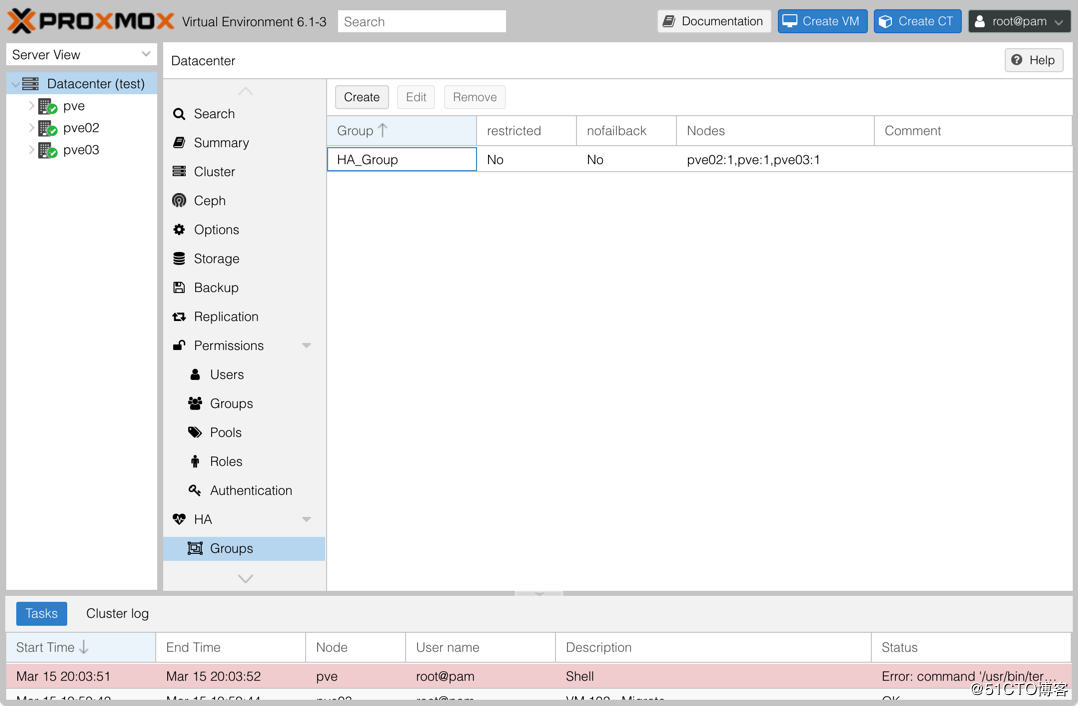Click the Create button for HA groups
The height and width of the screenshot is (706, 1078).
pyautogui.click(x=362, y=97)
